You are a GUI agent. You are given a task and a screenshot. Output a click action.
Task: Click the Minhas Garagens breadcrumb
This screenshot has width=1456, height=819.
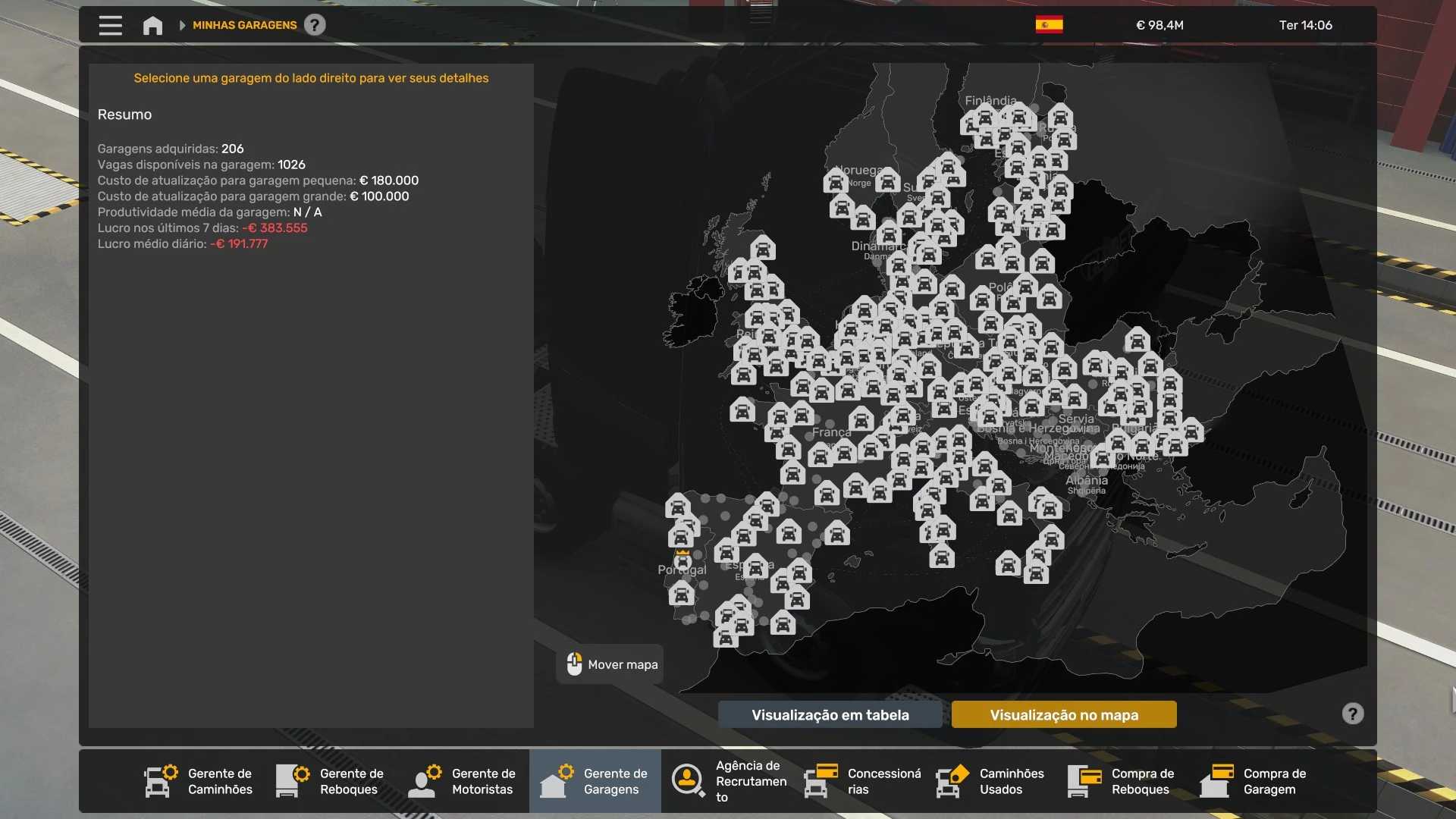(244, 25)
